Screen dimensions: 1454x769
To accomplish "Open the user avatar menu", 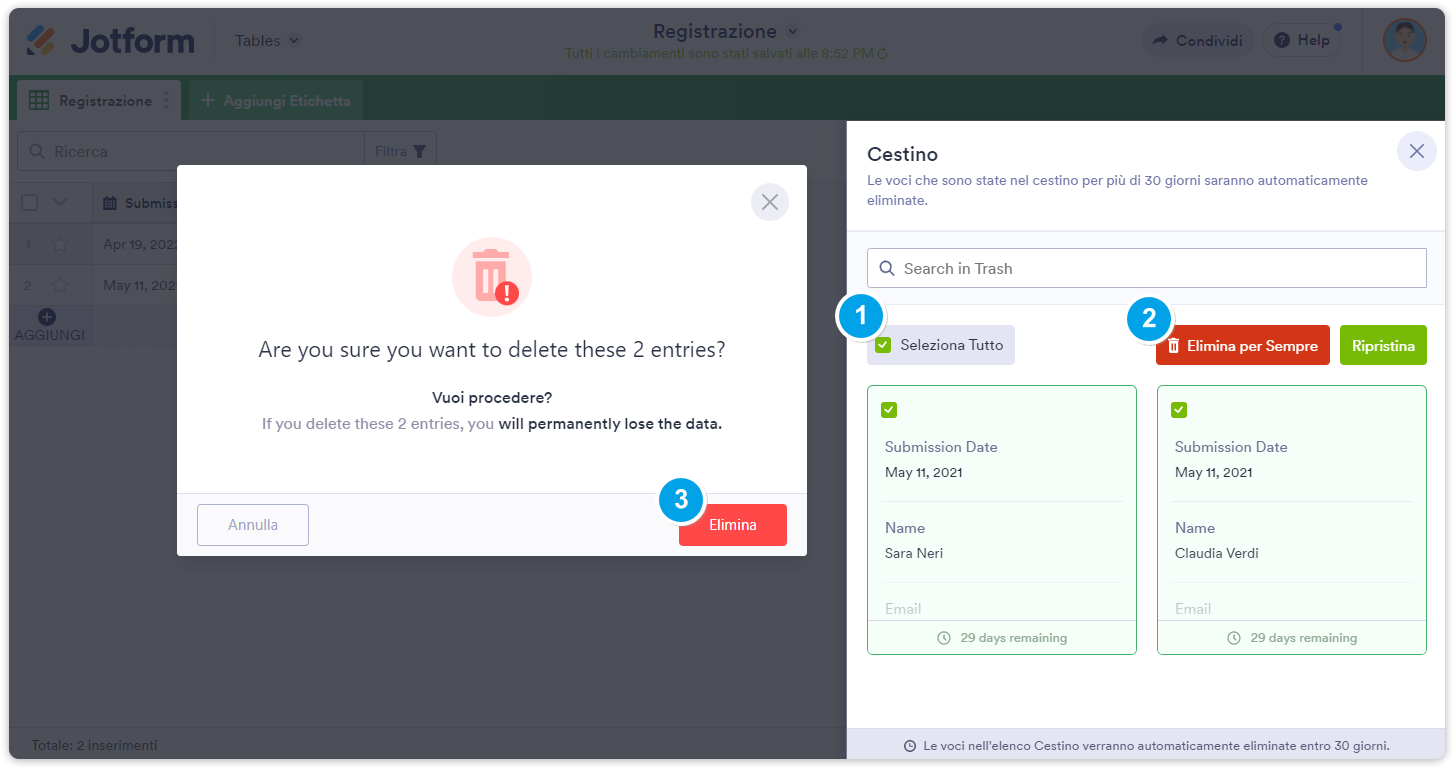I will 1404,41.
